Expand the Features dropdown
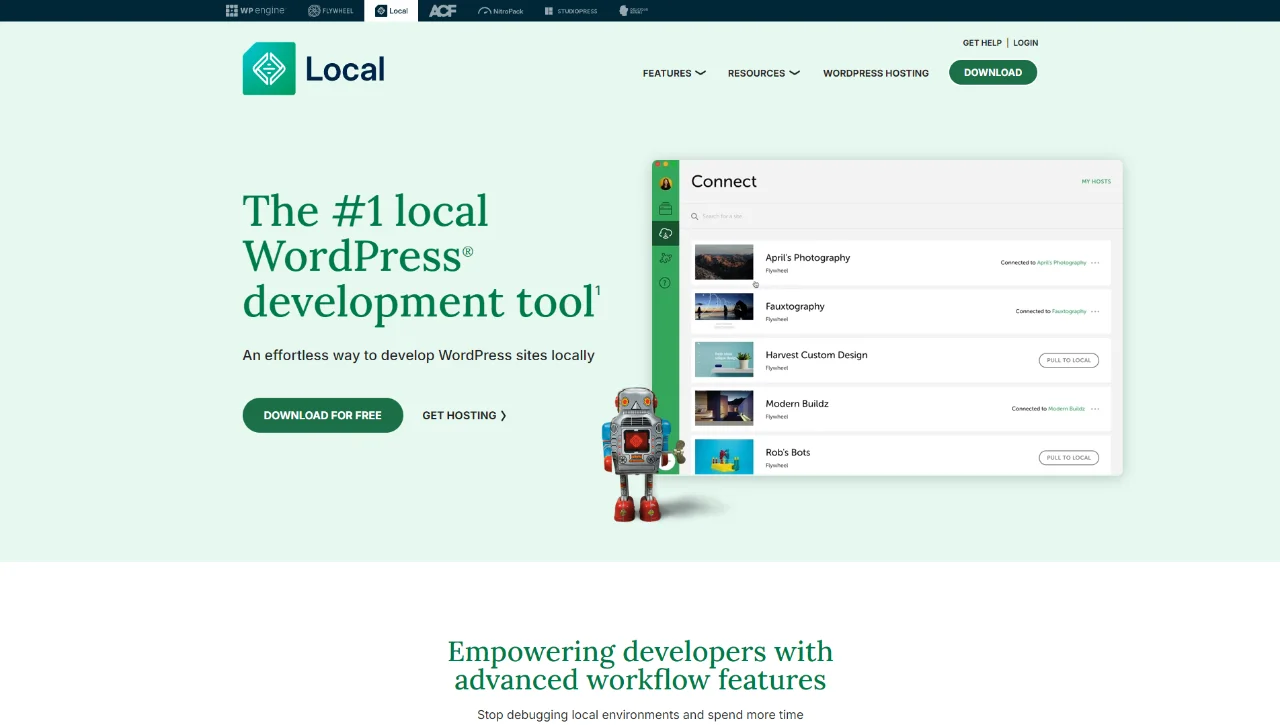Screen dimensions: 1280x725 coord(674,73)
